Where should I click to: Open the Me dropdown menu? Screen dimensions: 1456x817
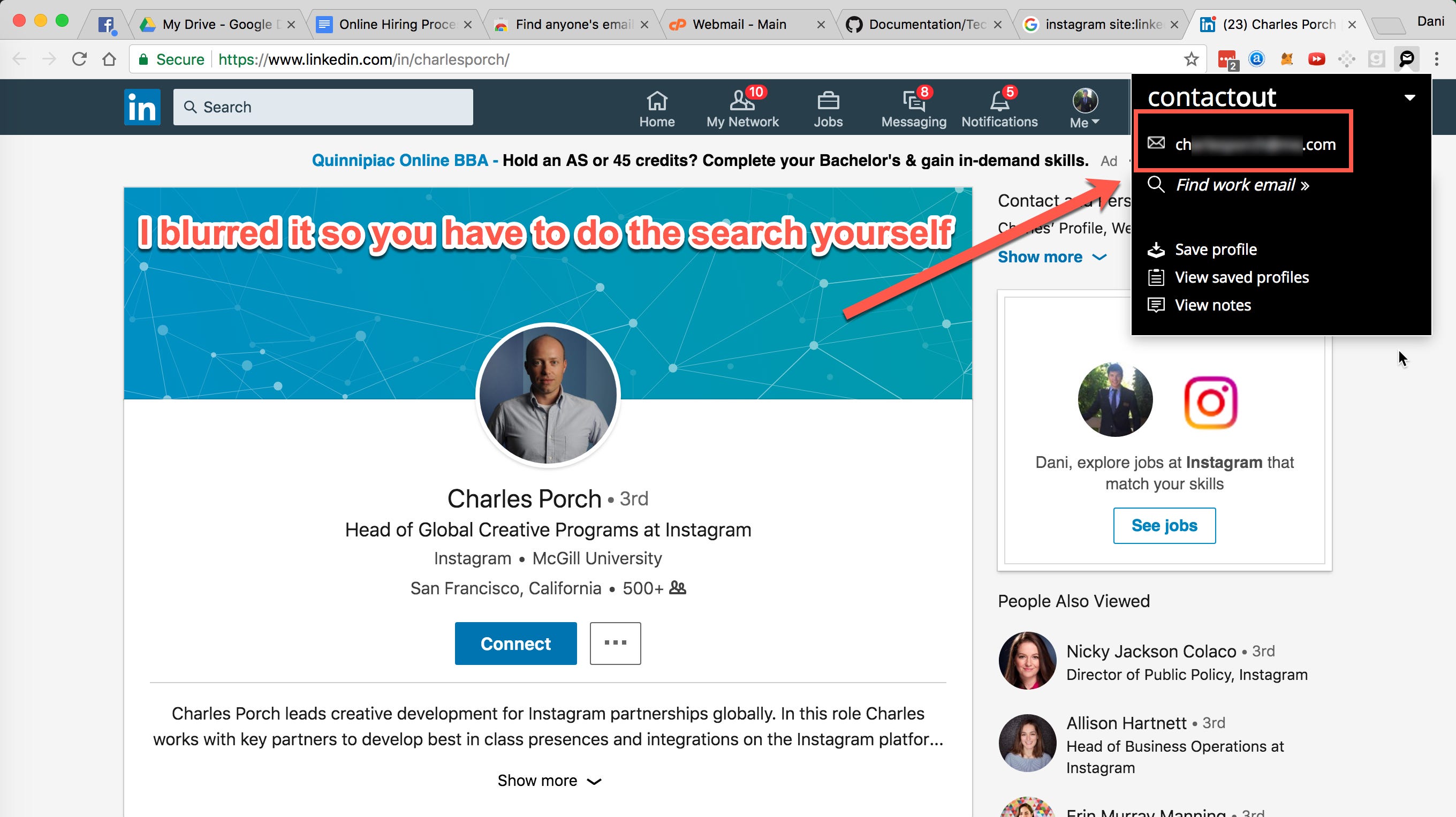click(1085, 109)
